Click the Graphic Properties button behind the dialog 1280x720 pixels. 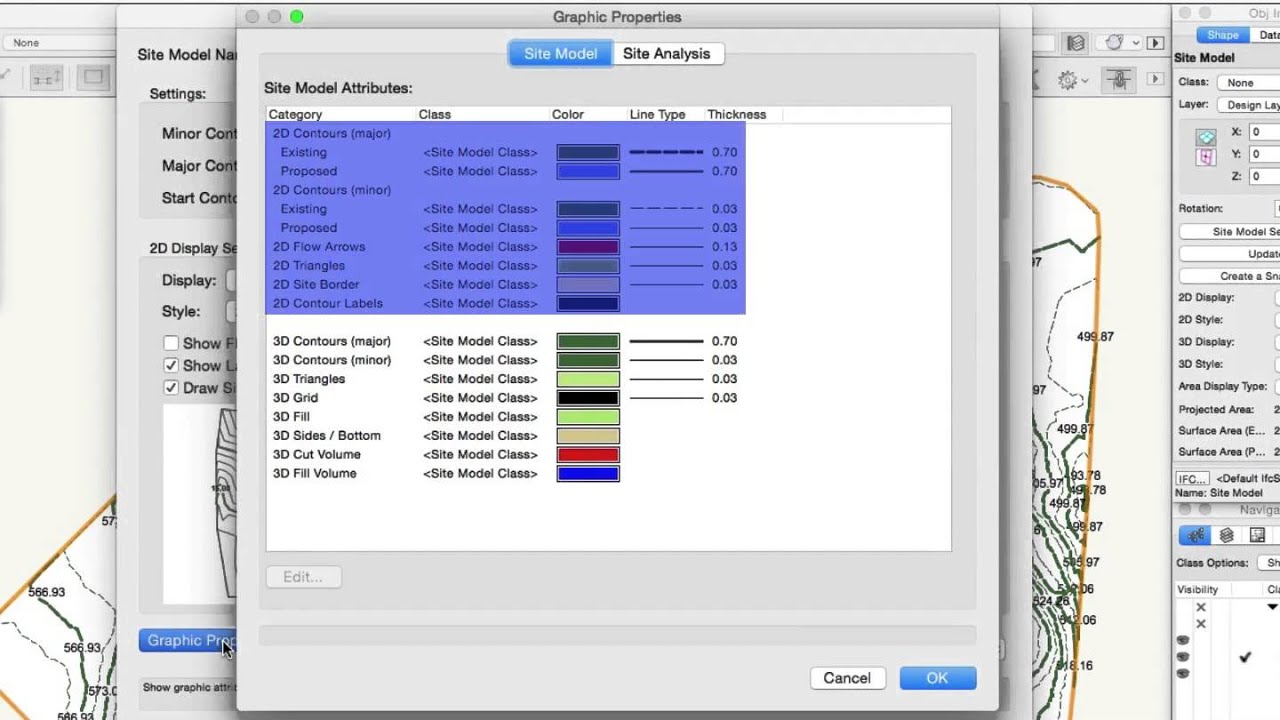(x=189, y=640)
